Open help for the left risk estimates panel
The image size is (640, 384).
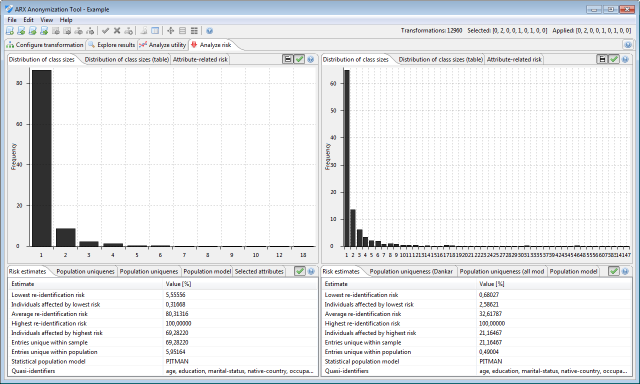311,271
